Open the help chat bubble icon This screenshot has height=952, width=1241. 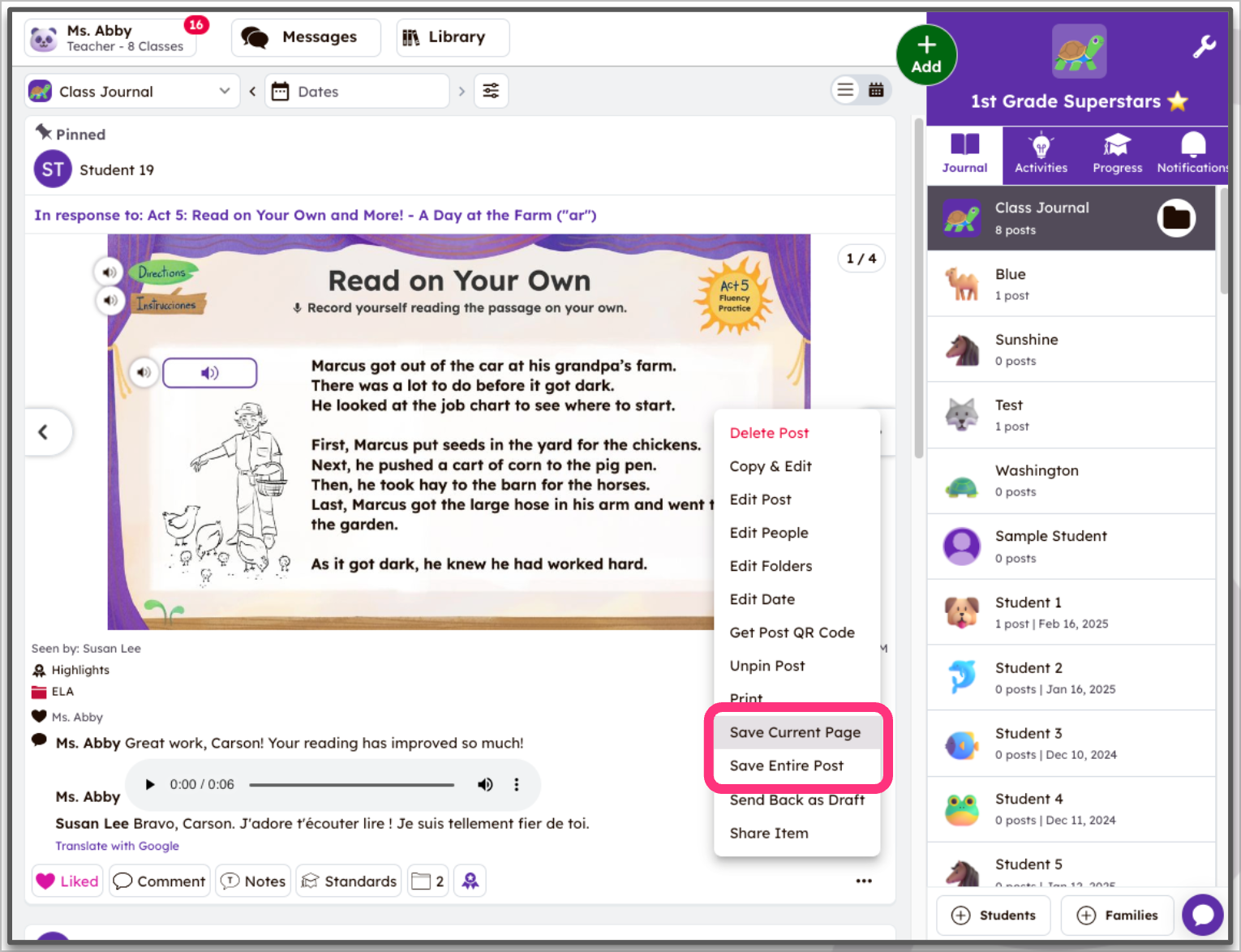pyautogui.click(x=1203, y=915)
